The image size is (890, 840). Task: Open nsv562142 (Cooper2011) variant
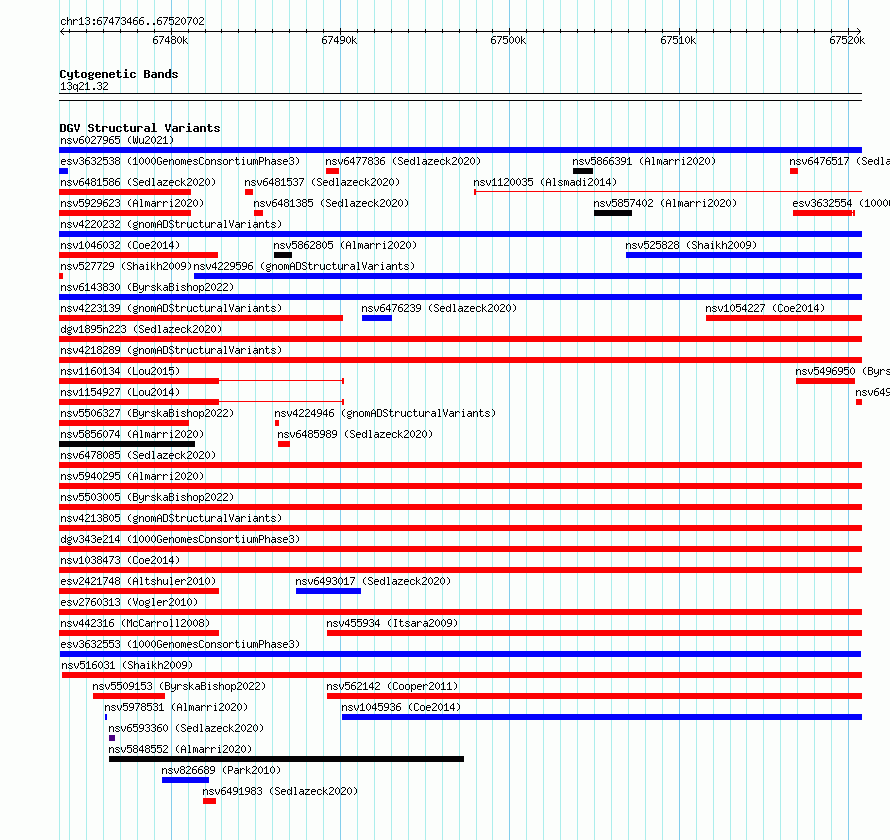[x=392, y=686]
